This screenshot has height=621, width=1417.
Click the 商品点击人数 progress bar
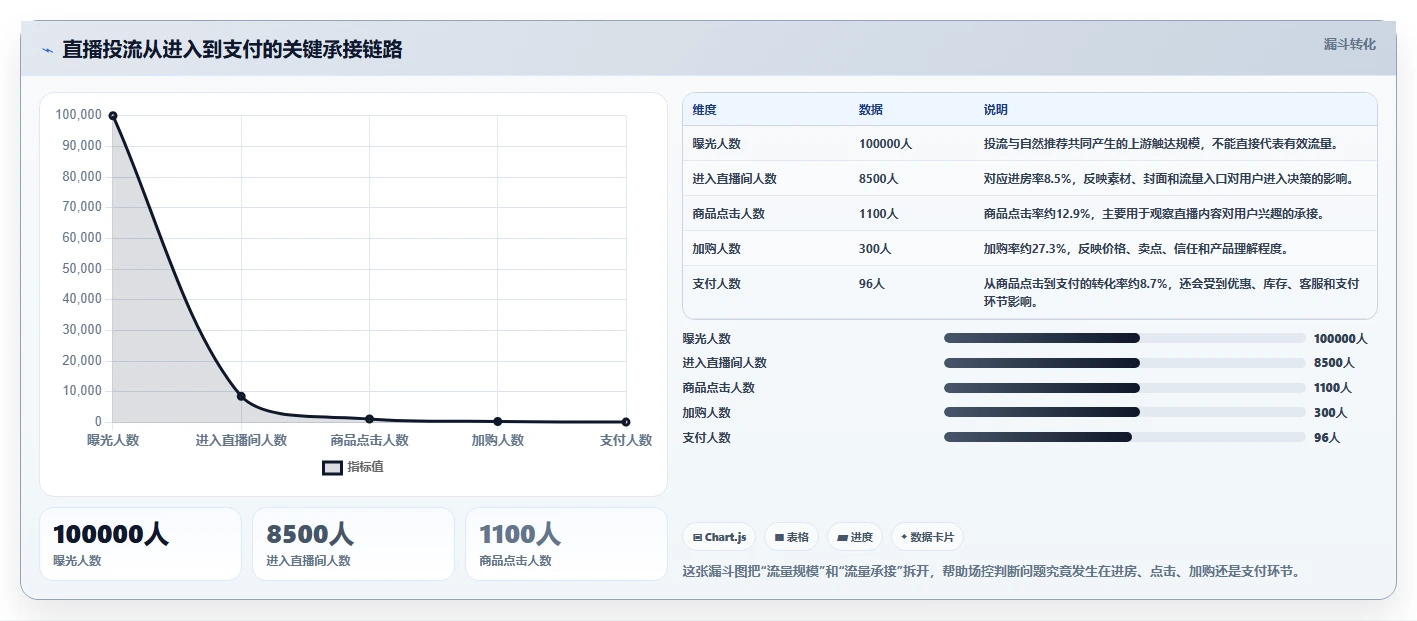click(1124, 388)
